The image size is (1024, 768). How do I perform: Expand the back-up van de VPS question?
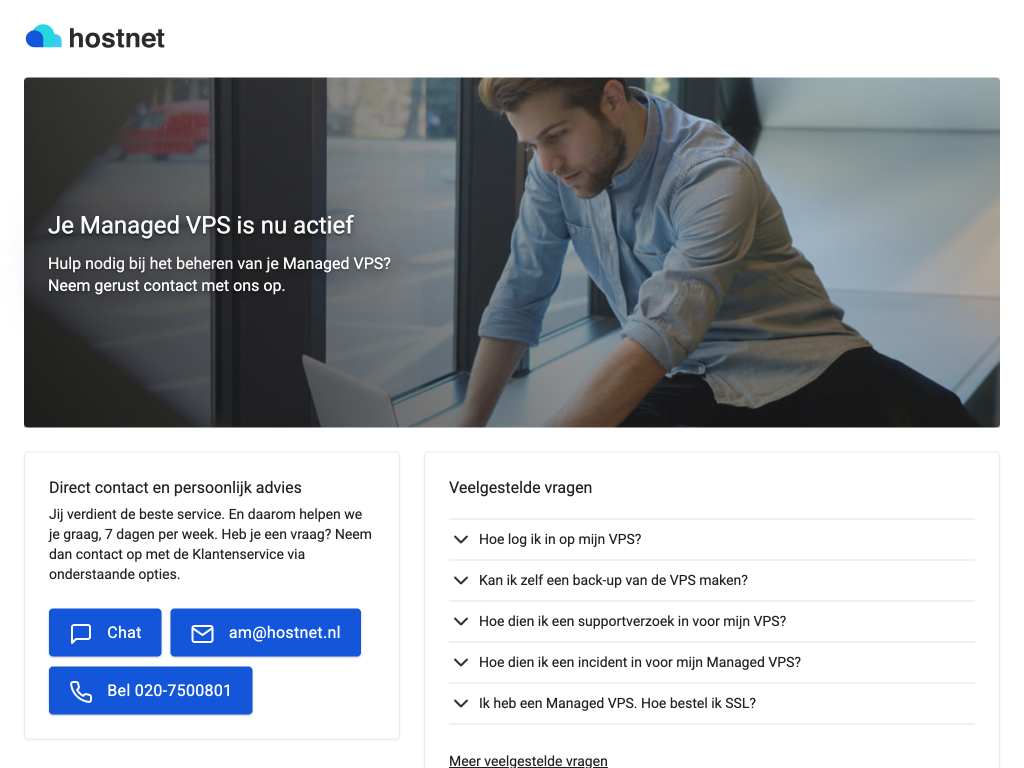tap(613, 580)
